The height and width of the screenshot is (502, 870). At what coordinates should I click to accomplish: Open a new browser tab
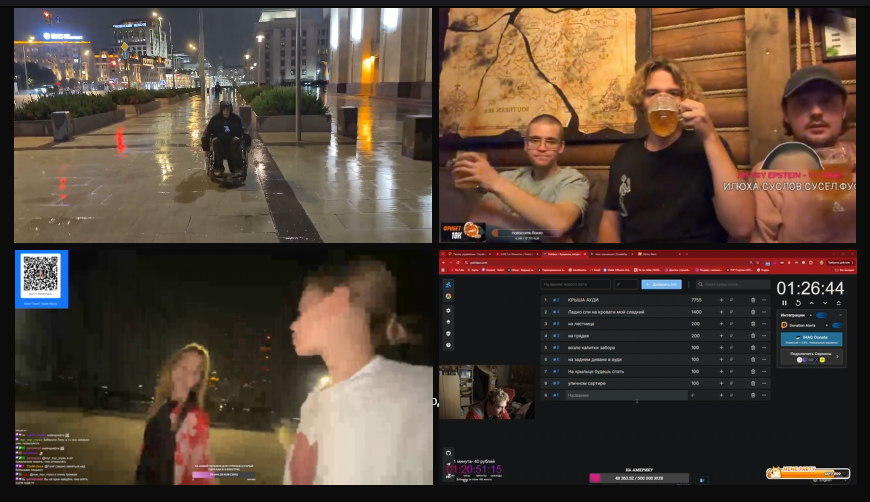coord(687,254)
